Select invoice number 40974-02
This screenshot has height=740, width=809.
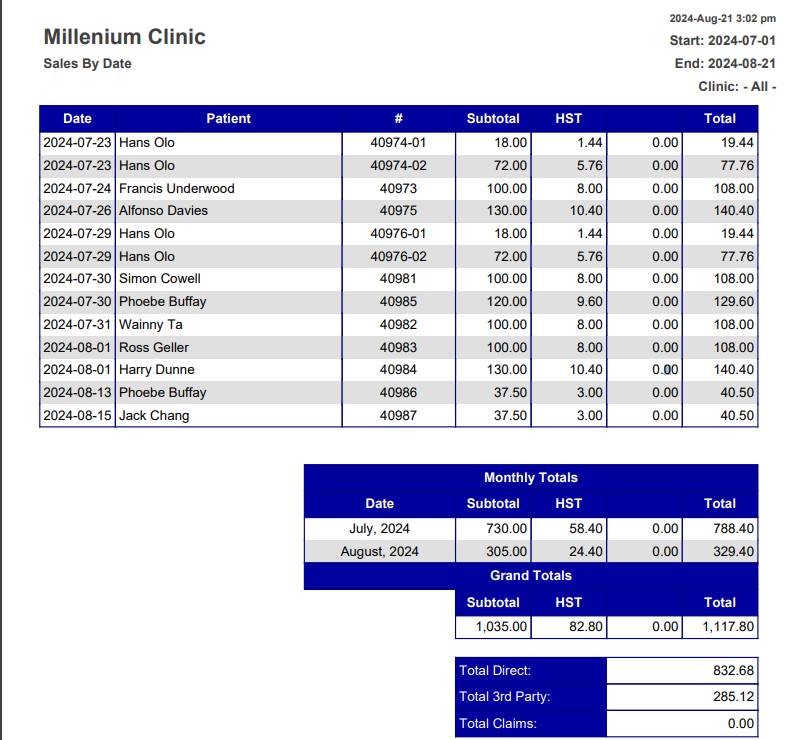tap(398, 166)
